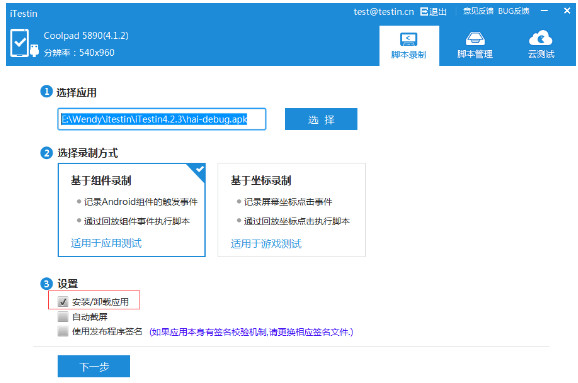Screen dimensions: 578x383
Task: Click the test@testin.cn account label
Action: (384, 12)
